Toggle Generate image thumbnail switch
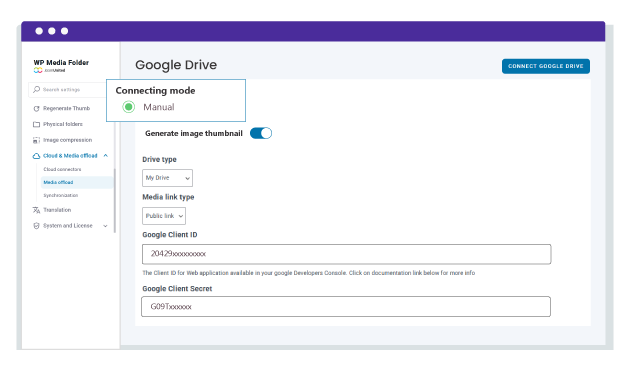Viewport: 630px width, 371px height. (x=261, y=133)
